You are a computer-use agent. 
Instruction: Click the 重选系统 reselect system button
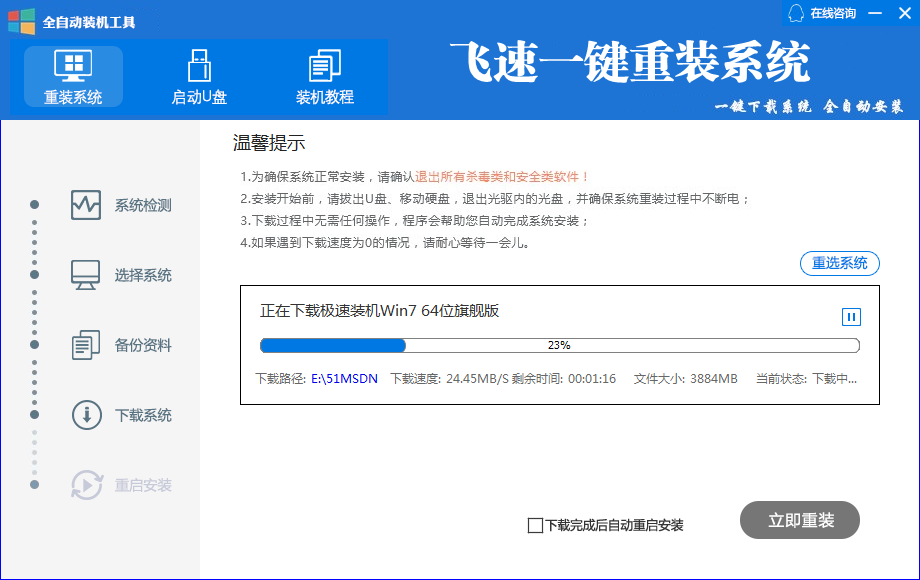tap(840, 263)
